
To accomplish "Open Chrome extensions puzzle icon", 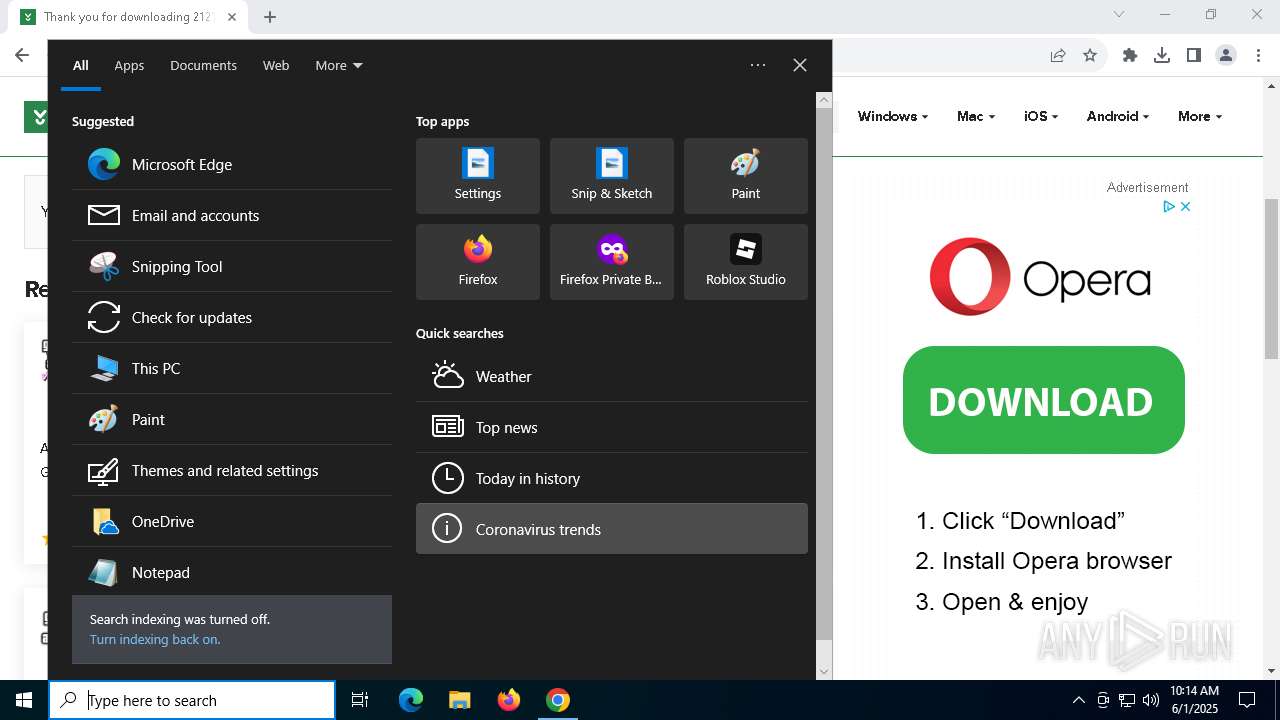I will pos(1130,55).
